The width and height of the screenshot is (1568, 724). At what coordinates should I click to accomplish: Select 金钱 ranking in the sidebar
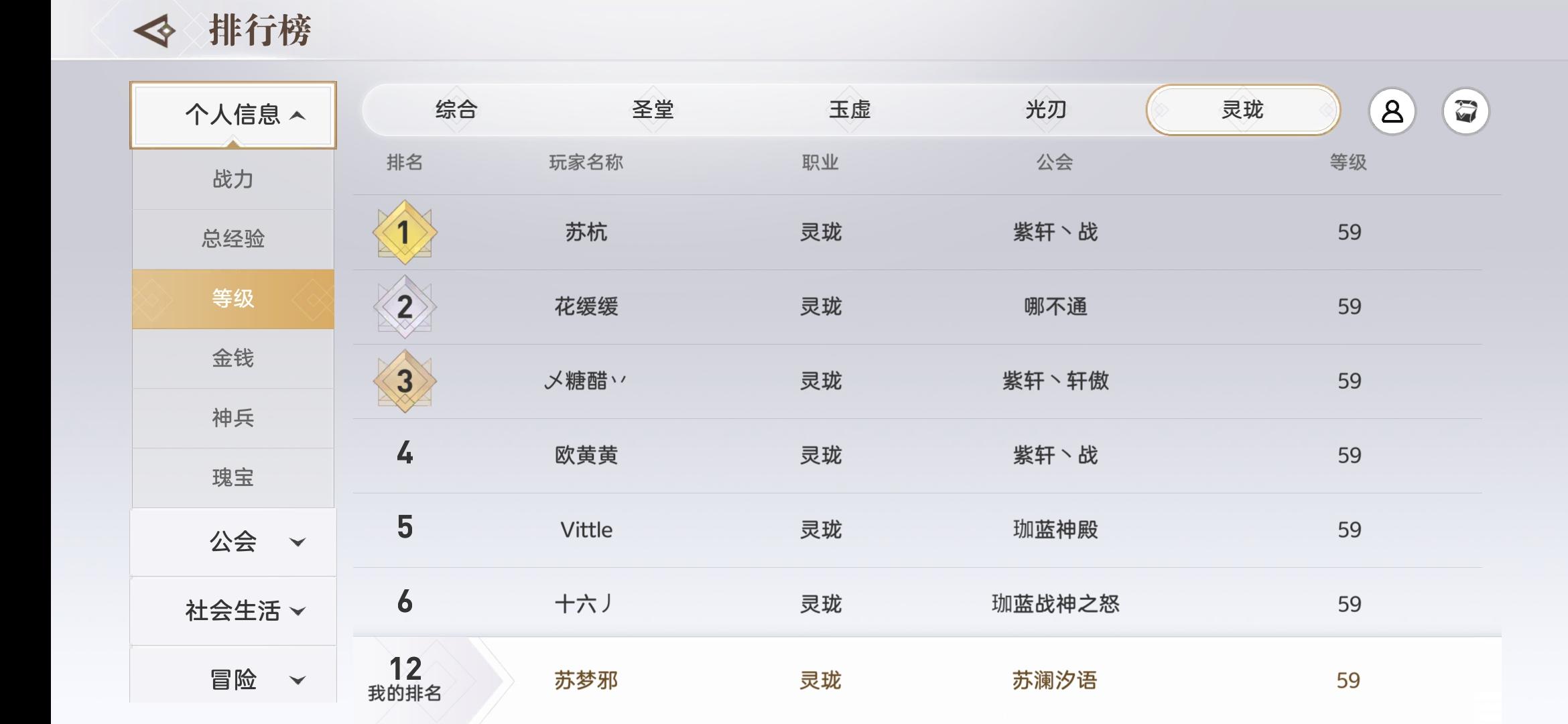point(233,358)
